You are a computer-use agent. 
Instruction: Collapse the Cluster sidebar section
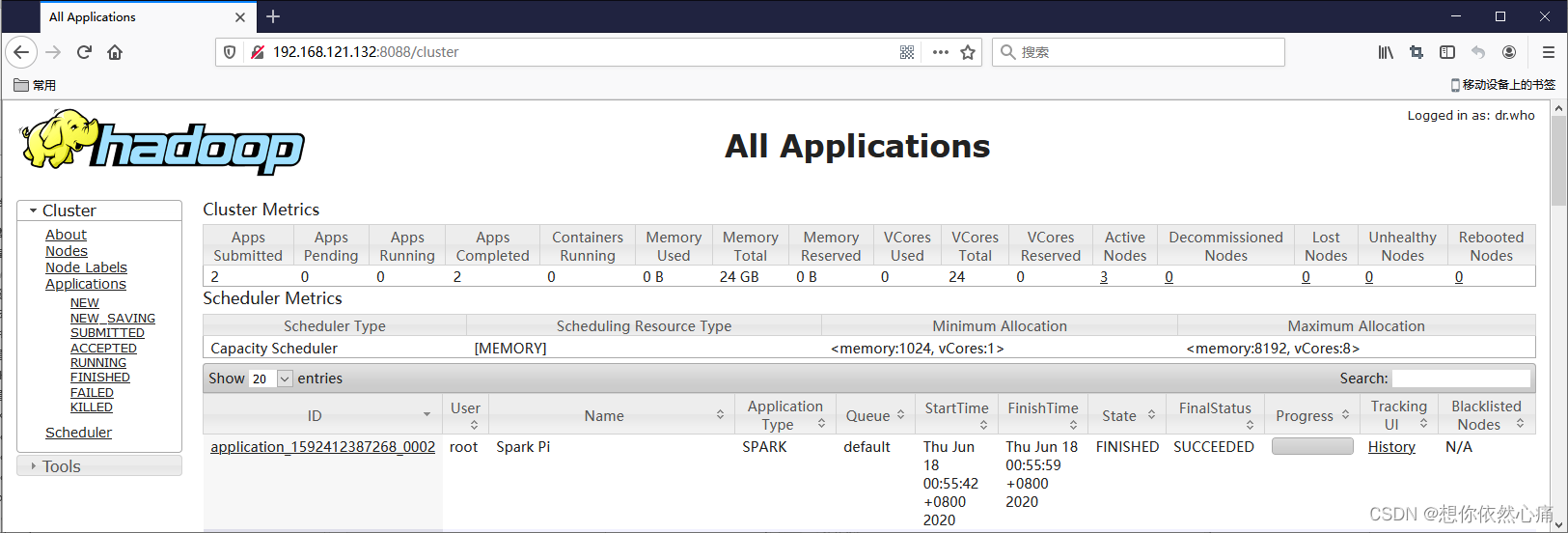(x=99, y=210)
